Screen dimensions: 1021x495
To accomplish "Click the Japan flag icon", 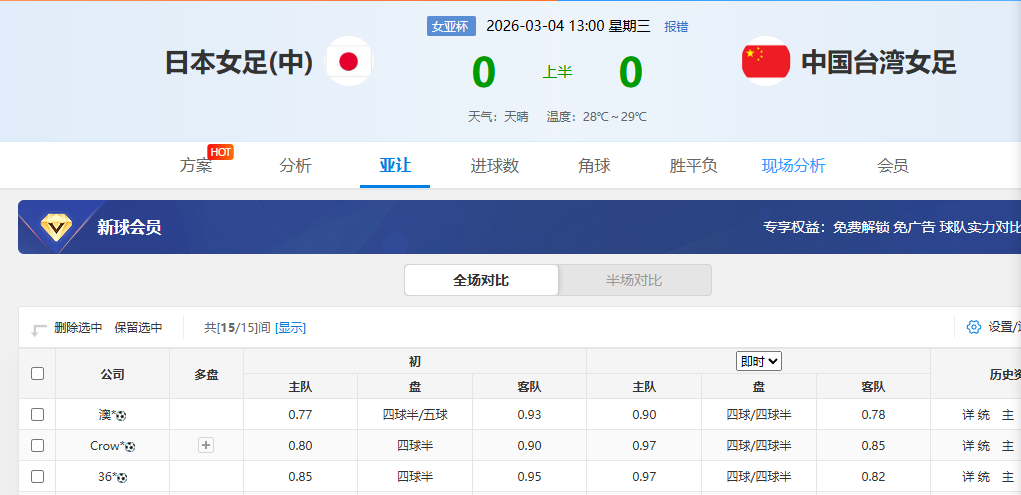I will pos(349,62).
